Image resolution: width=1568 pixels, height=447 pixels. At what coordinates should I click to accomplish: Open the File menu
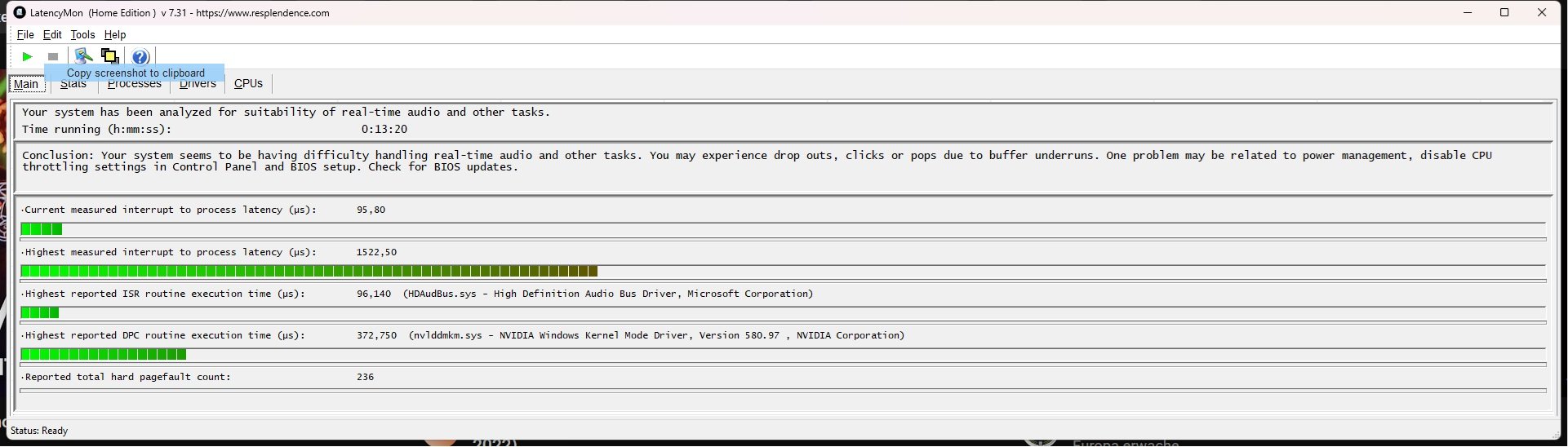coord(25,34)
